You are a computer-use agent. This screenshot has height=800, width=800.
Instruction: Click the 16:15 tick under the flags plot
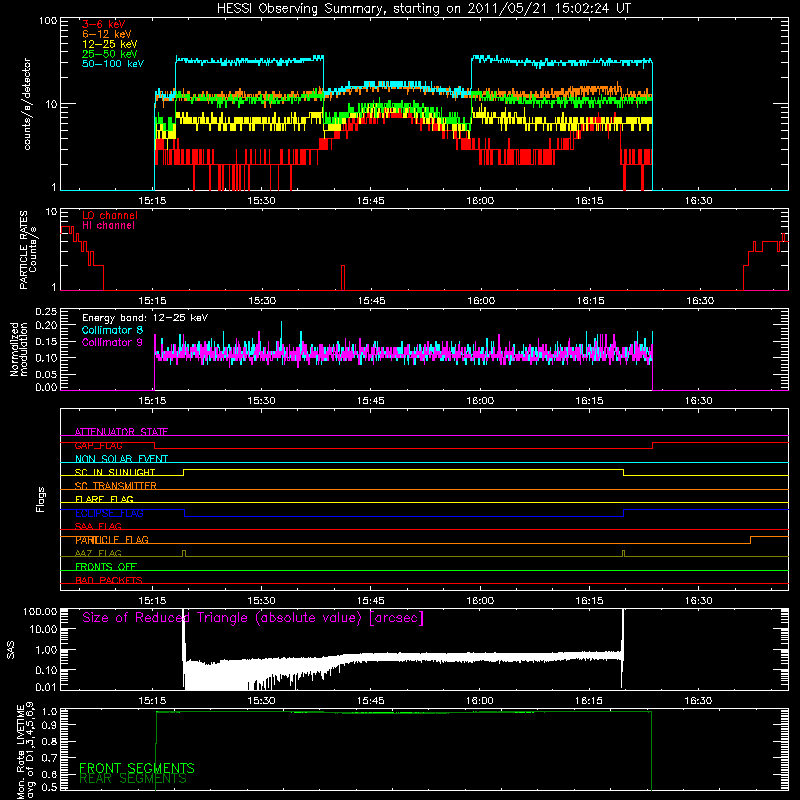(x=589, y=601)
